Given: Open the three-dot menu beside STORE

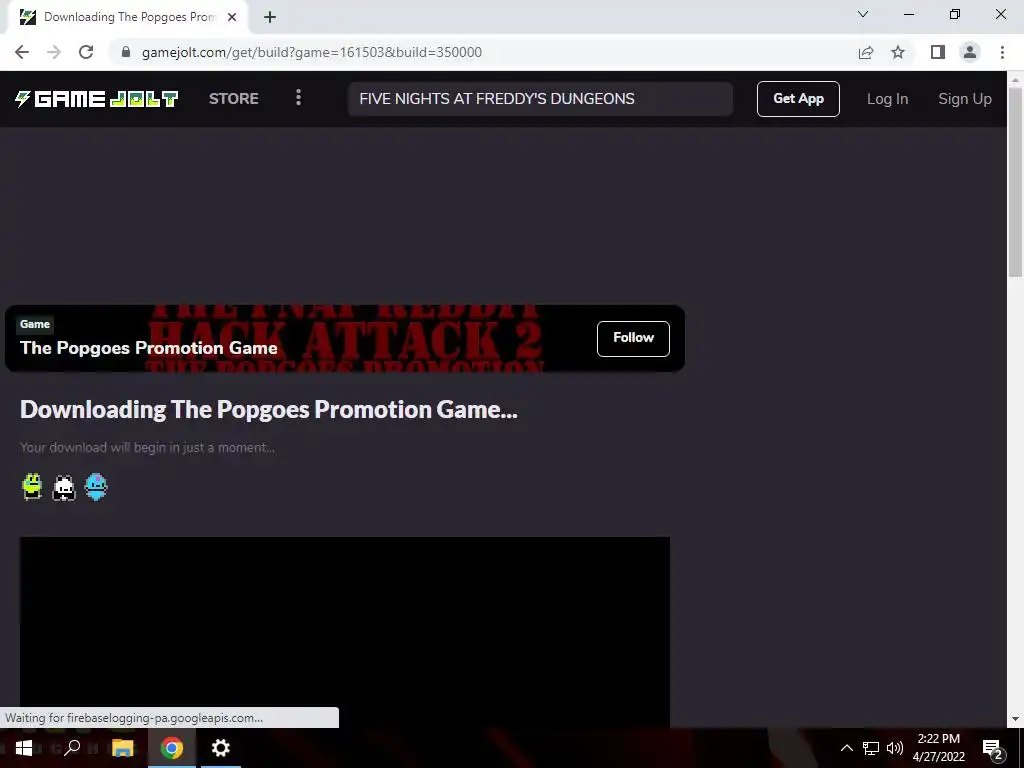Looking at the screenshot, I should [298, 98].
